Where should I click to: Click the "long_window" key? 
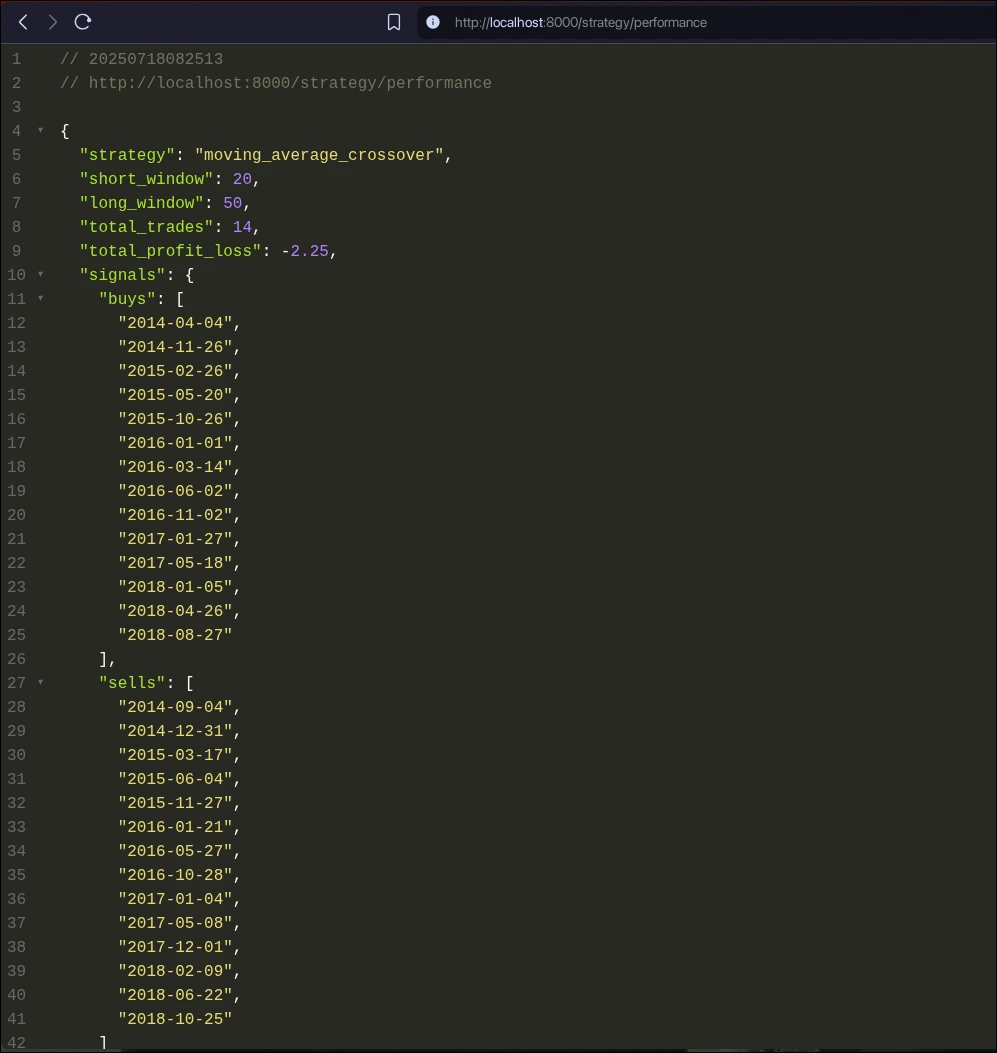pyautogui.click(x=142, y=203)
